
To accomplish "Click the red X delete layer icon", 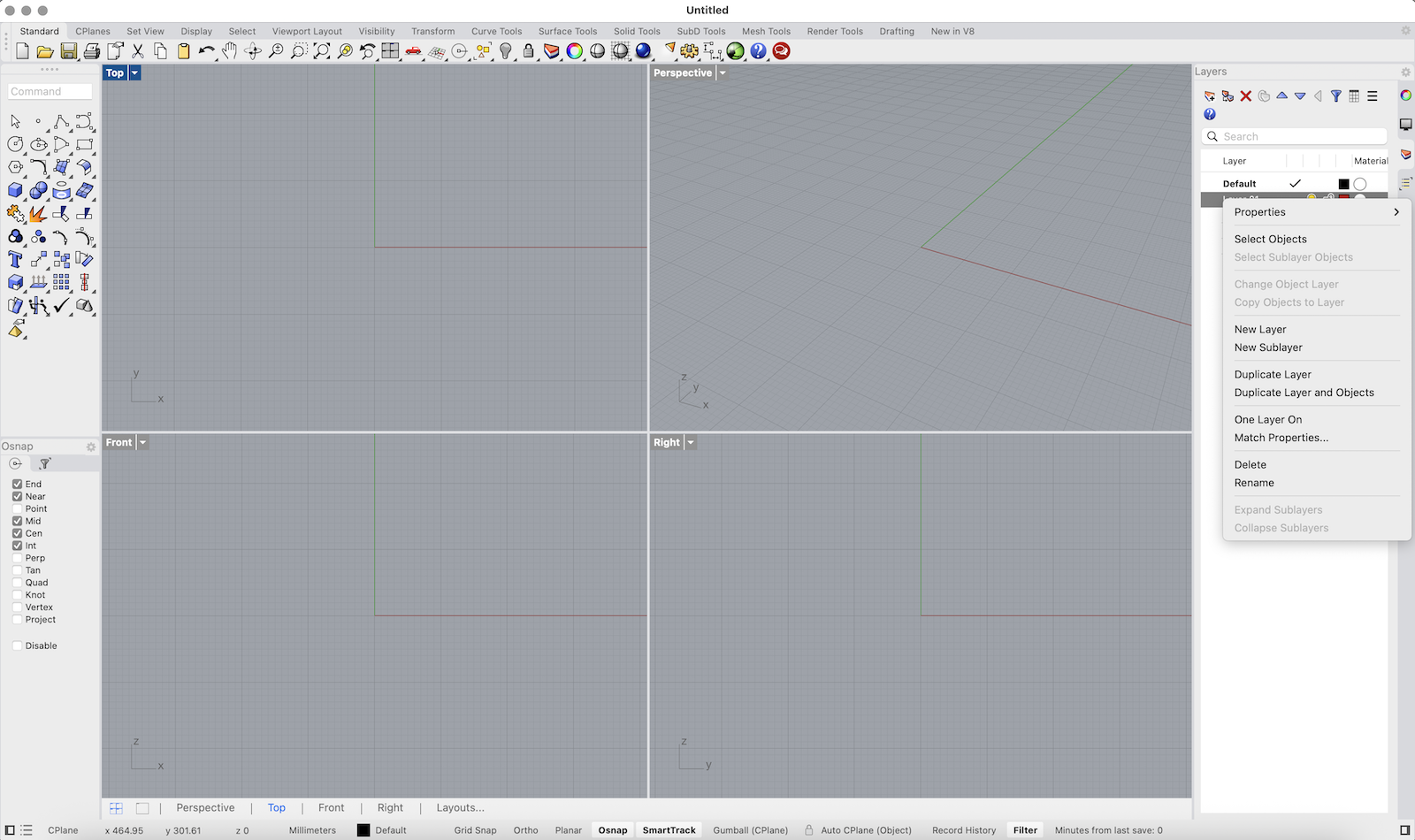I will tap(1246, 95).
